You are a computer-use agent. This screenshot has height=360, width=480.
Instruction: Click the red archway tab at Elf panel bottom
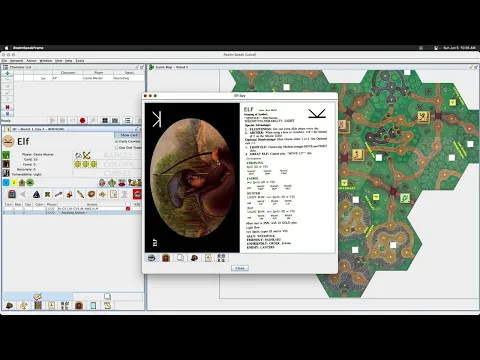(79, 305)
